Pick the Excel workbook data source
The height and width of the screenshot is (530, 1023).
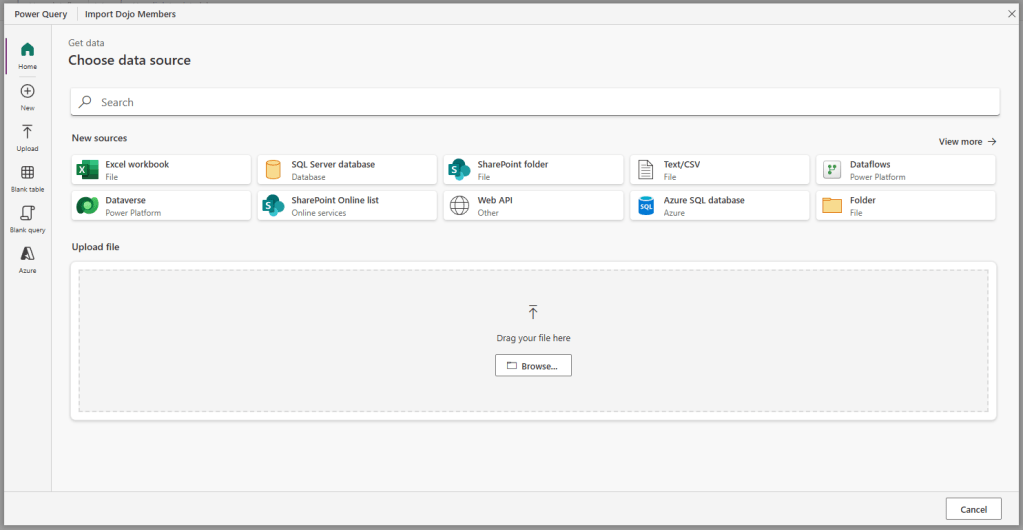161,170
